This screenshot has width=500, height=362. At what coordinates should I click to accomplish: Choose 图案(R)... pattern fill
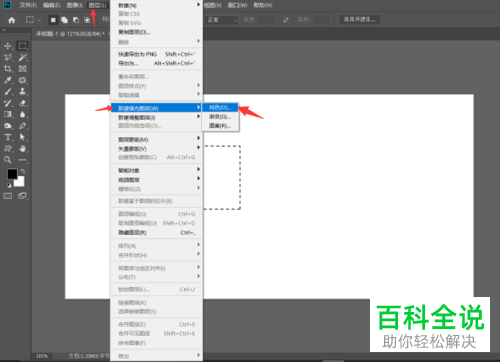(220, 126)
